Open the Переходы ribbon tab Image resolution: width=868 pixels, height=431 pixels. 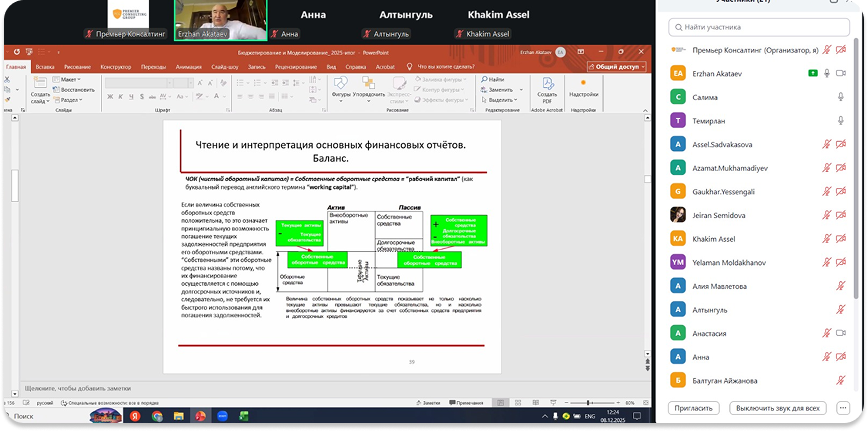point(153,66)
